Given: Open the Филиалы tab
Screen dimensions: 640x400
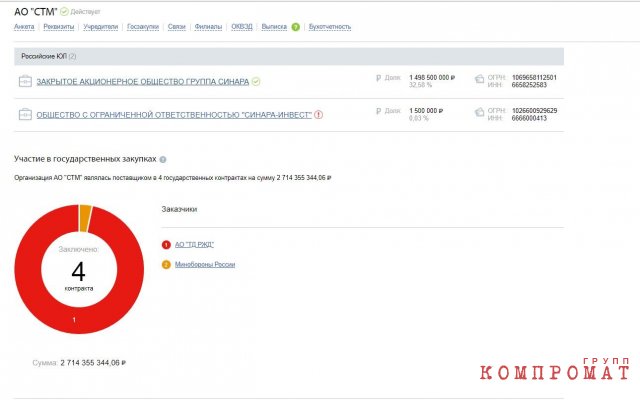Looking at the screenshot, I should [x=208, y=27].
